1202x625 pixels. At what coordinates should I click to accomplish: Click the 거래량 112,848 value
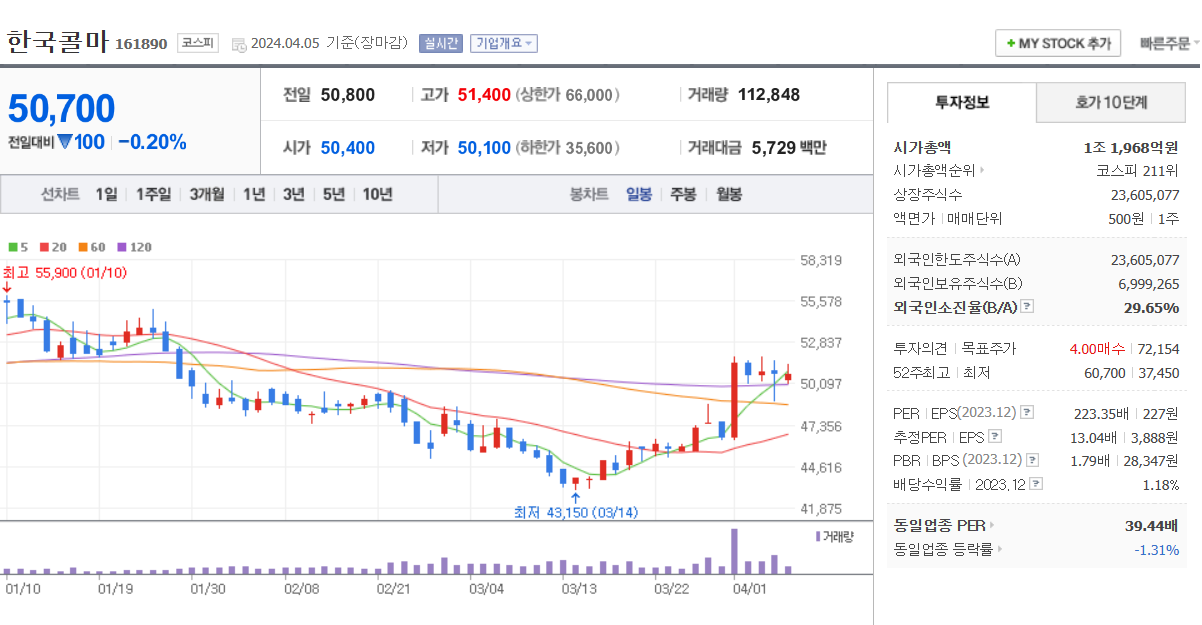pos(769,95)
